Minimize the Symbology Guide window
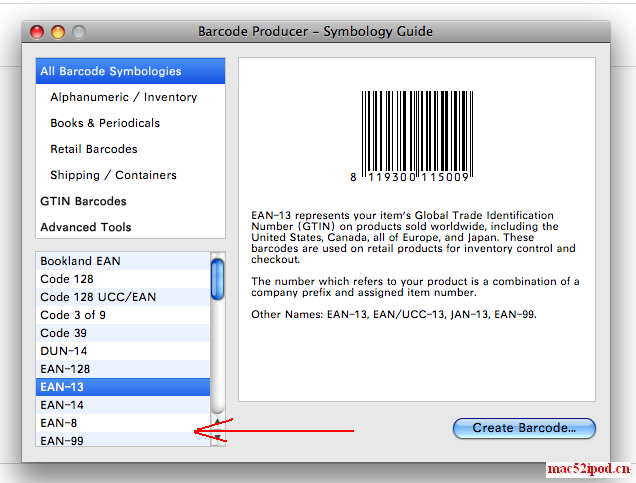Viewport: 636px width, 483px height. point(58,32)
